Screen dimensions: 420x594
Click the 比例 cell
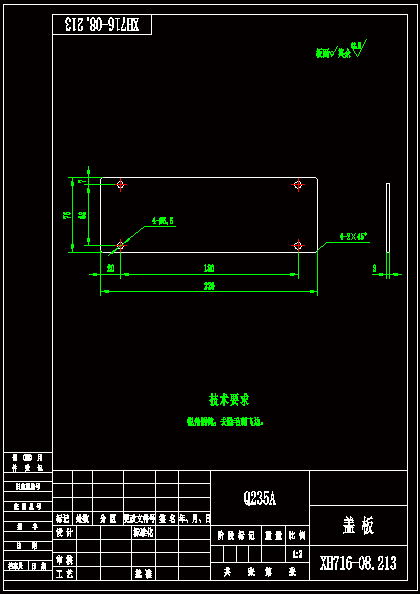coord(297,535)
